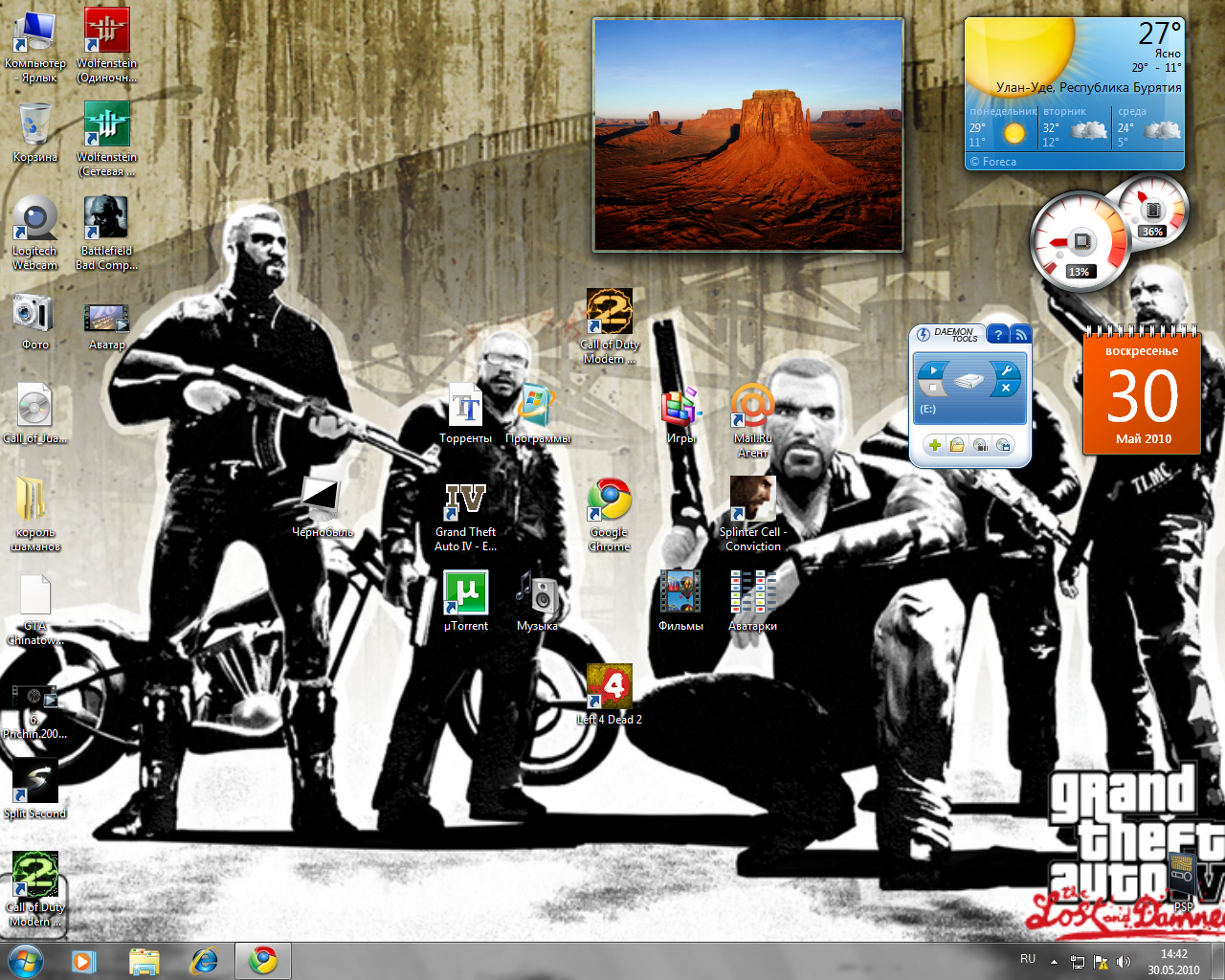This screenshot has width=1225, height=980.
Task: Launch Battlefield Bad Company shortcut
Action: (107, 233)
